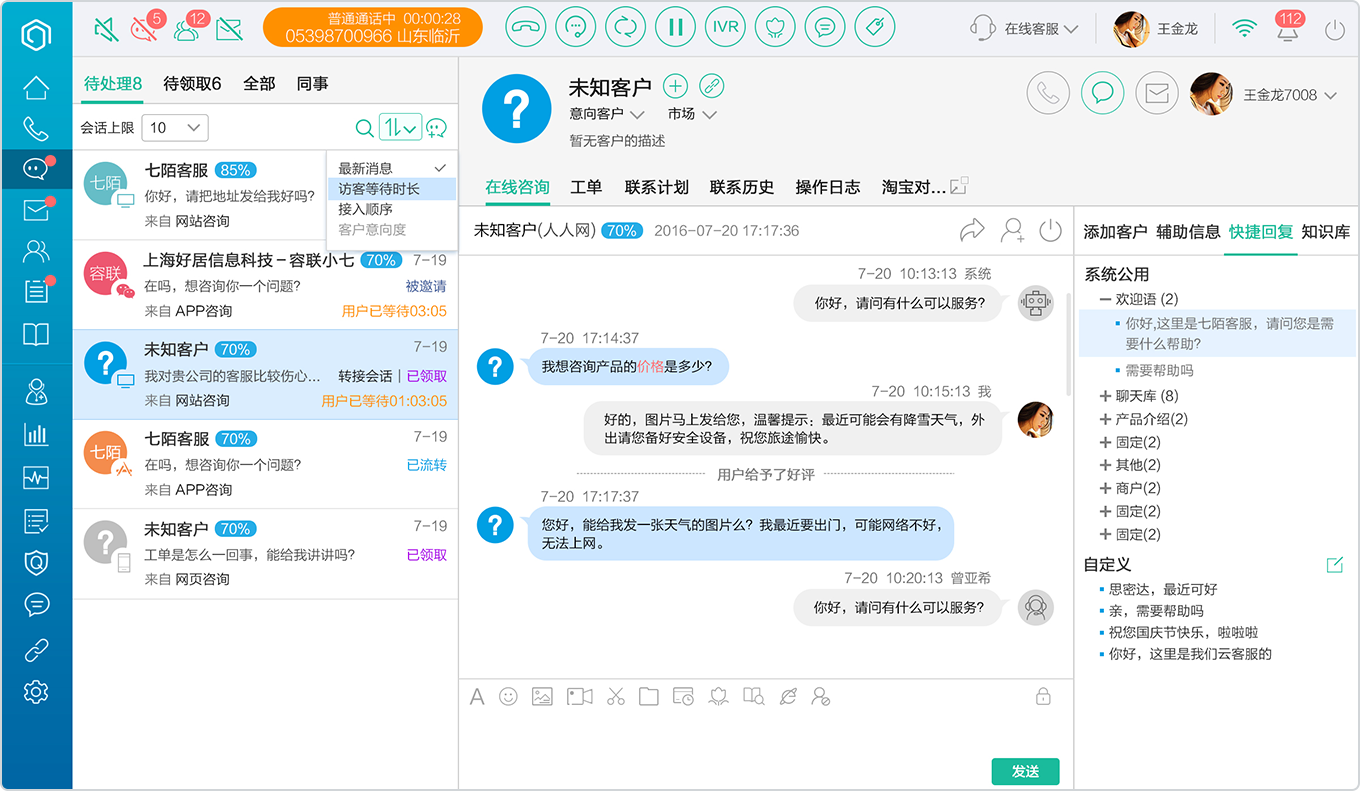Click the chat history scrollbar
Screen dimensions: 1360x791
[x=1067, y=340]
